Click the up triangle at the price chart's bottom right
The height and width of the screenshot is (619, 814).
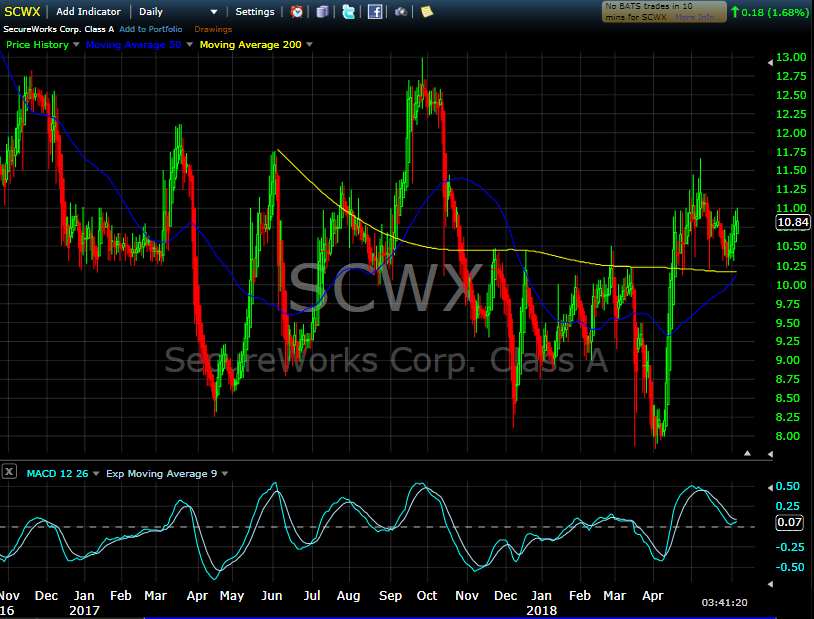coord(748,453)
